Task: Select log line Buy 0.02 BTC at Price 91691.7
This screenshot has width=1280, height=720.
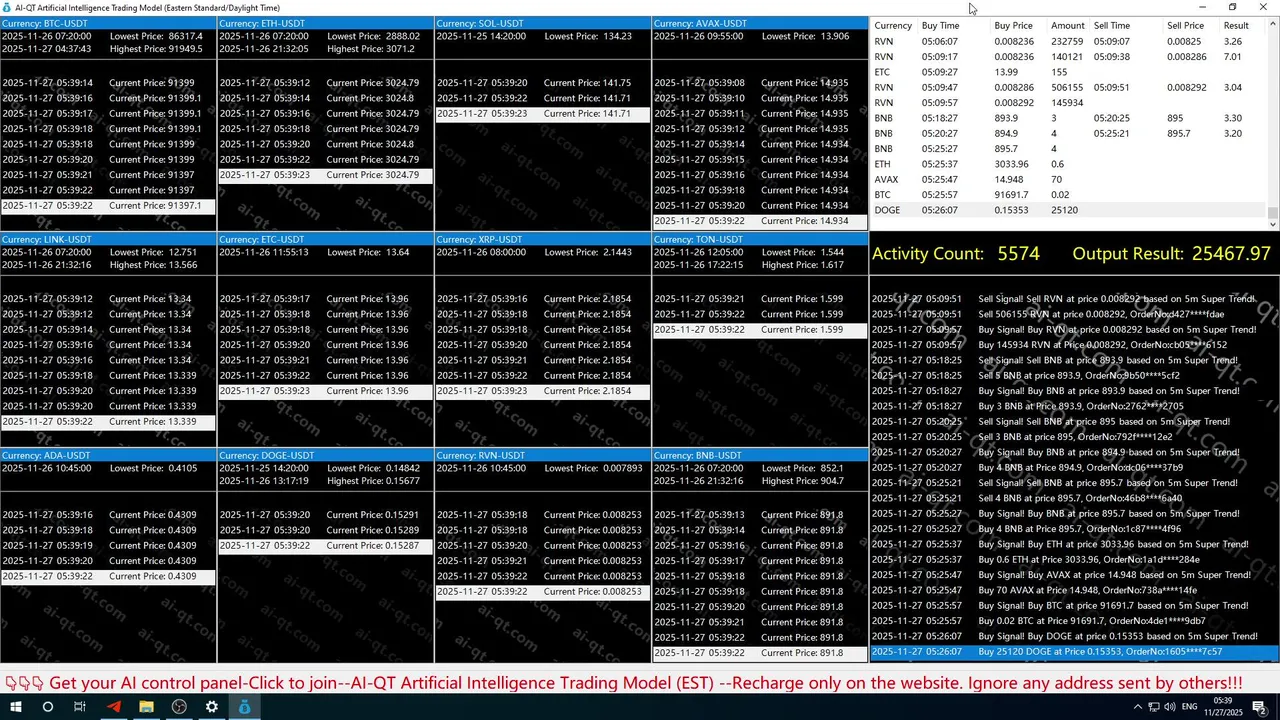Action: tap(1075, 621)
